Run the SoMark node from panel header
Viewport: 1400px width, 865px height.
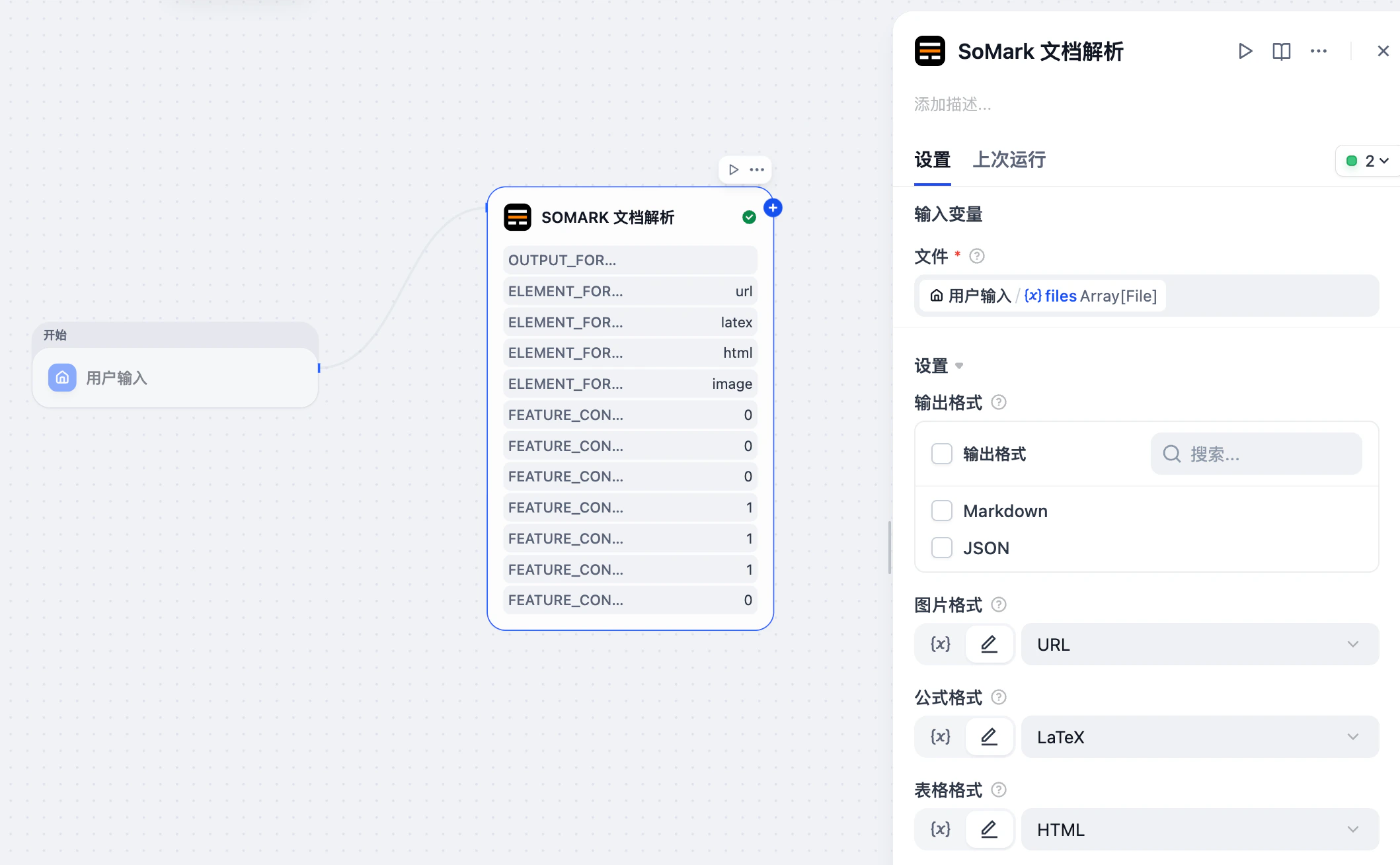(x=1245, y=52)
